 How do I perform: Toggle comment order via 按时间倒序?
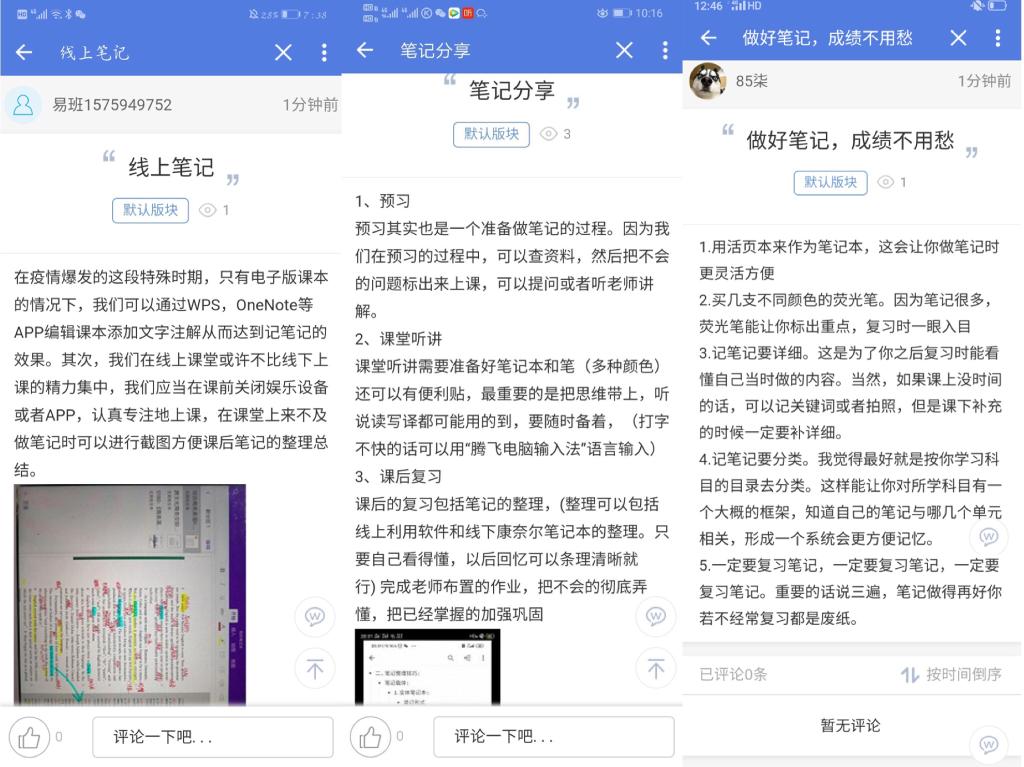[x=951, y=675]
